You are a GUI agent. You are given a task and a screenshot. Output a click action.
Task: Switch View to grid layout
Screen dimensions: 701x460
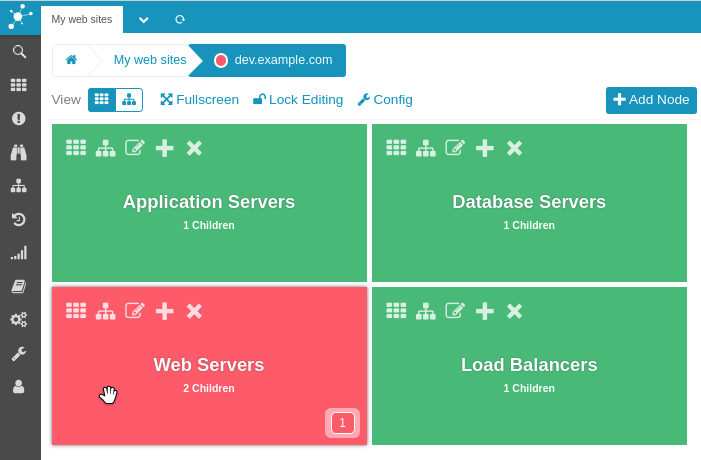[x=102, y=99]
